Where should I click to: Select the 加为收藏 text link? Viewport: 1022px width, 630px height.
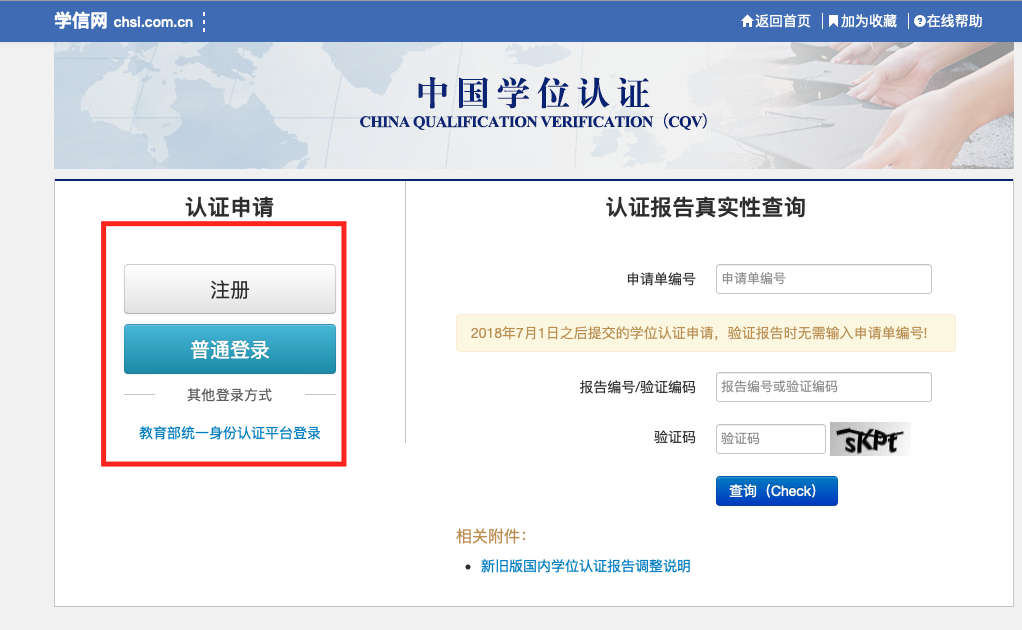click(x=868, y=21)
